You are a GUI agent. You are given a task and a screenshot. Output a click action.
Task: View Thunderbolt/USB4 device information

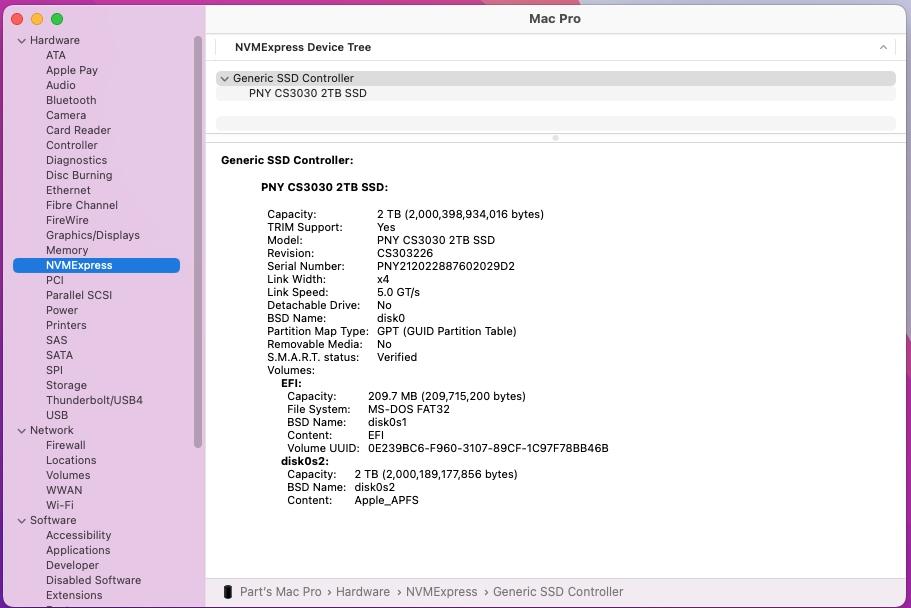[94, 400]
